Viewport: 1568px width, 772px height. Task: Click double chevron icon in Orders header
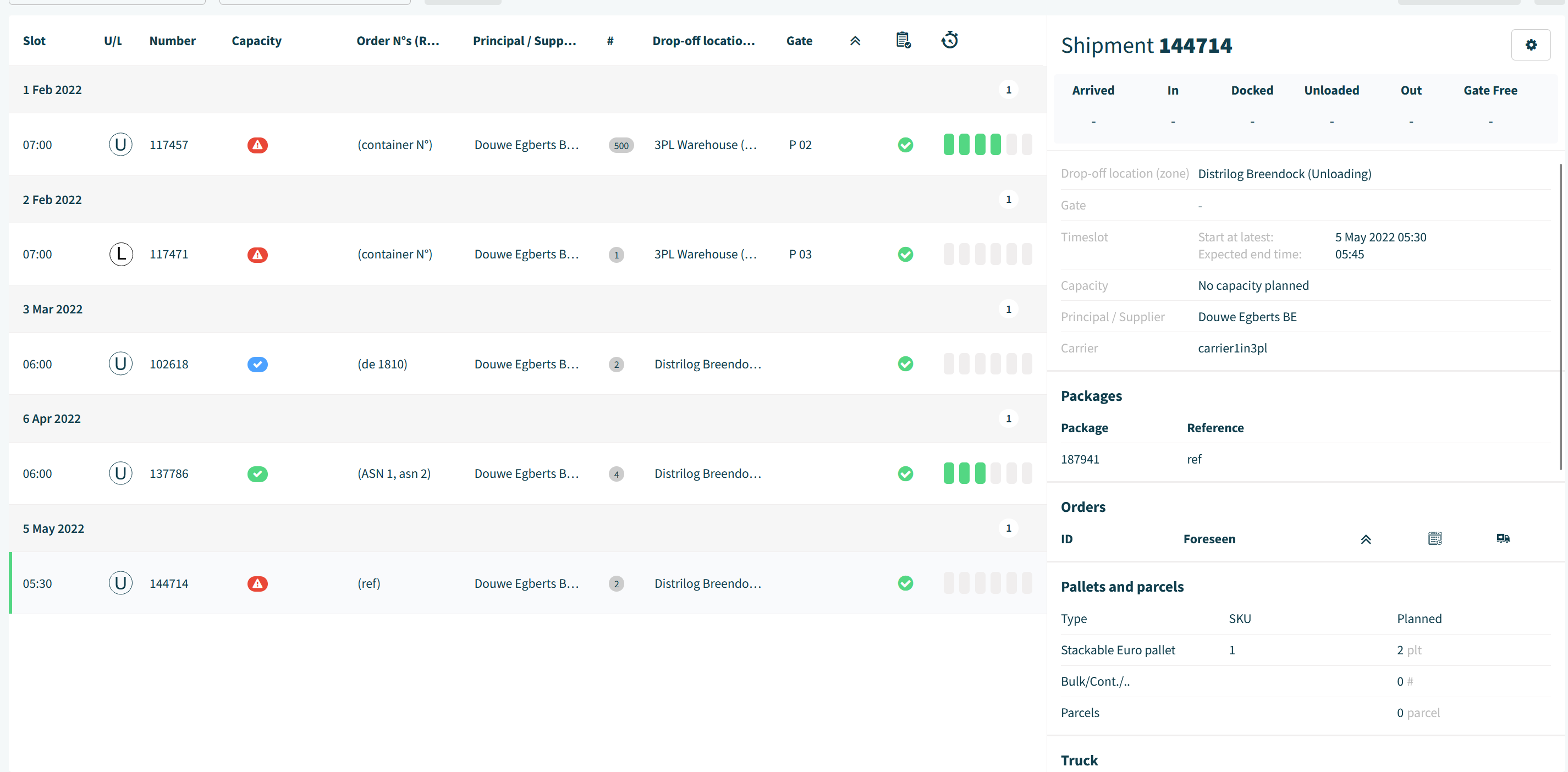click(1366, 539)
